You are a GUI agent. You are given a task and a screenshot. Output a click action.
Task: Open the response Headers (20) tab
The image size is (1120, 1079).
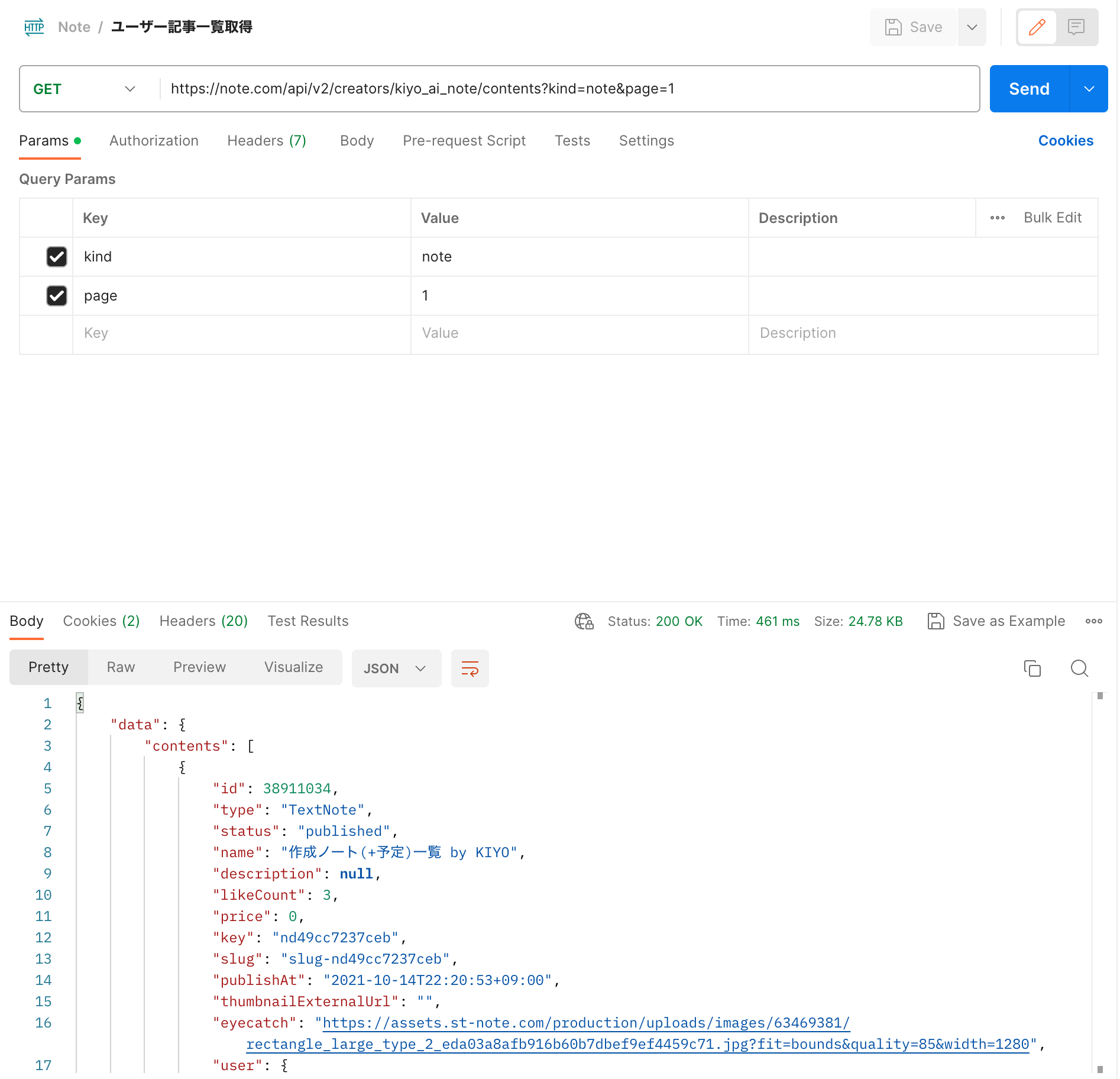pos(203,621)
